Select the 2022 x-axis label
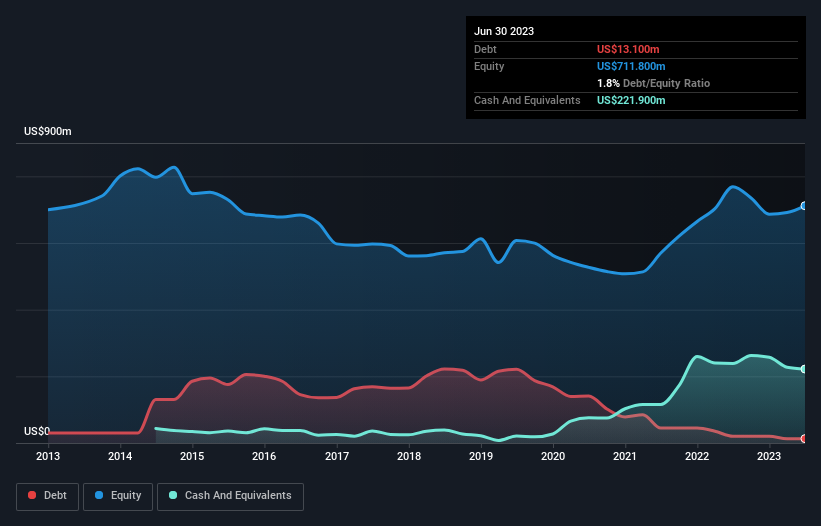The width and height of the screenshot is (821, 526). pyautogui.click(x=697, y=456)
